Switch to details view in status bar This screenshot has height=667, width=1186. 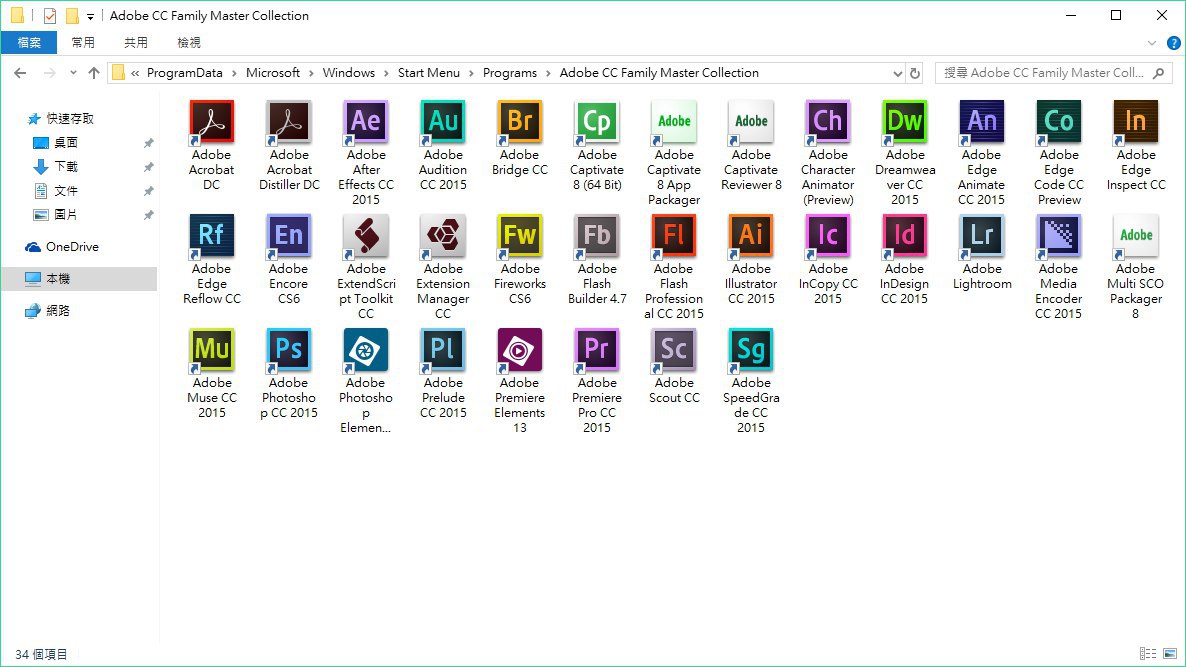coord(1146,654)
